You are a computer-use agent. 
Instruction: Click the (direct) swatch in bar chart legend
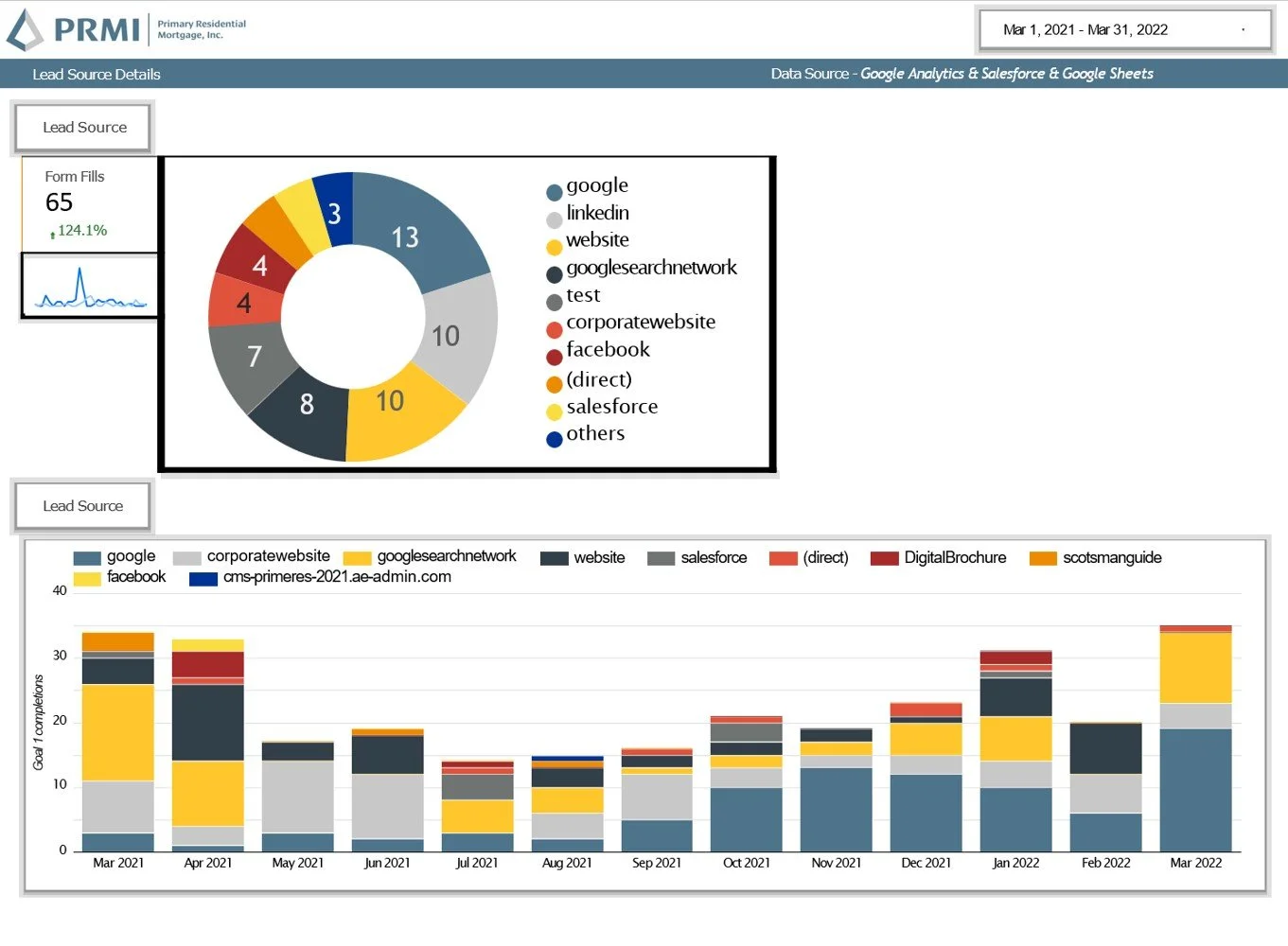point(784,558)
